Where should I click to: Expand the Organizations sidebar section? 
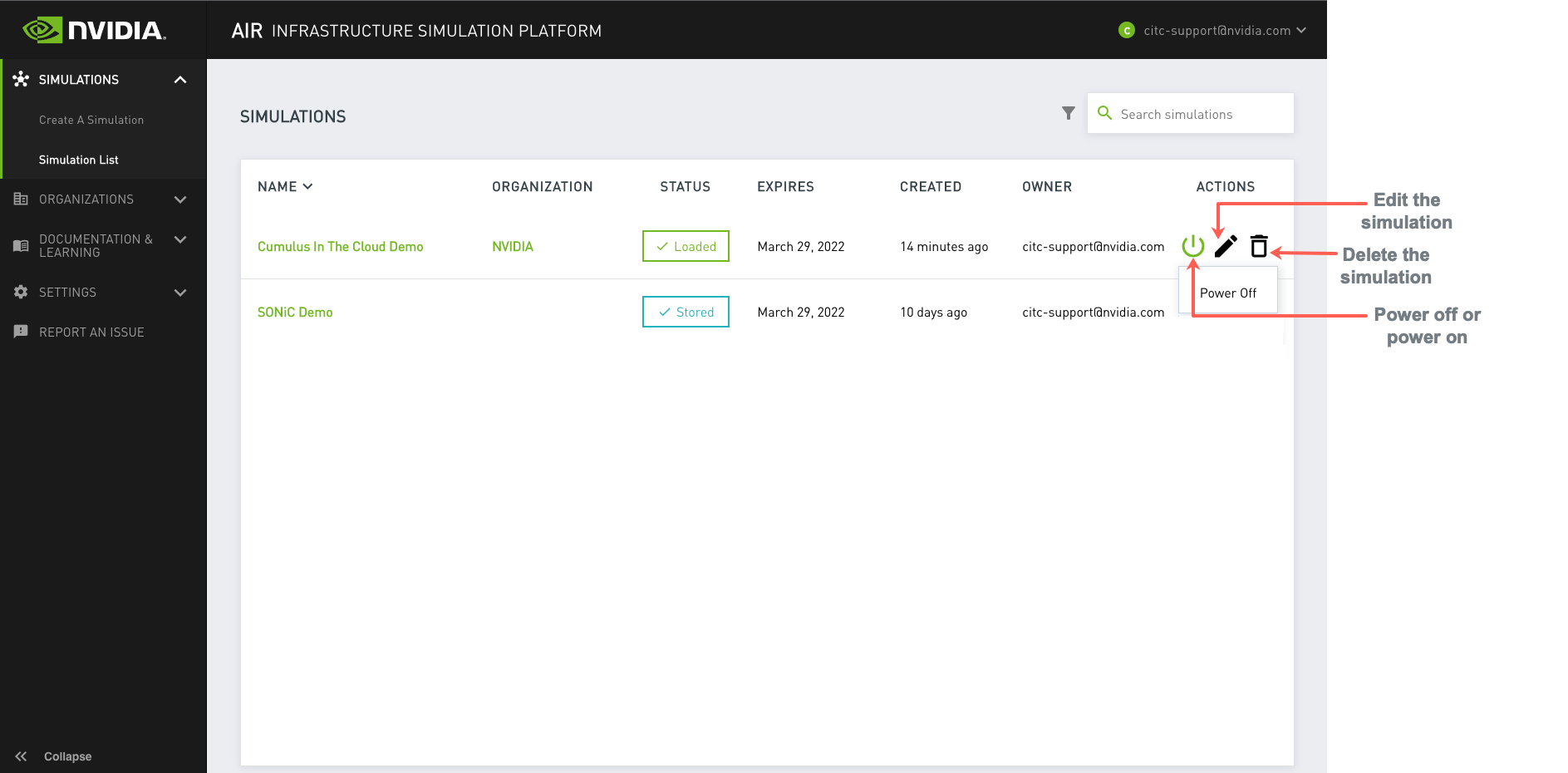tap(180, 199)
